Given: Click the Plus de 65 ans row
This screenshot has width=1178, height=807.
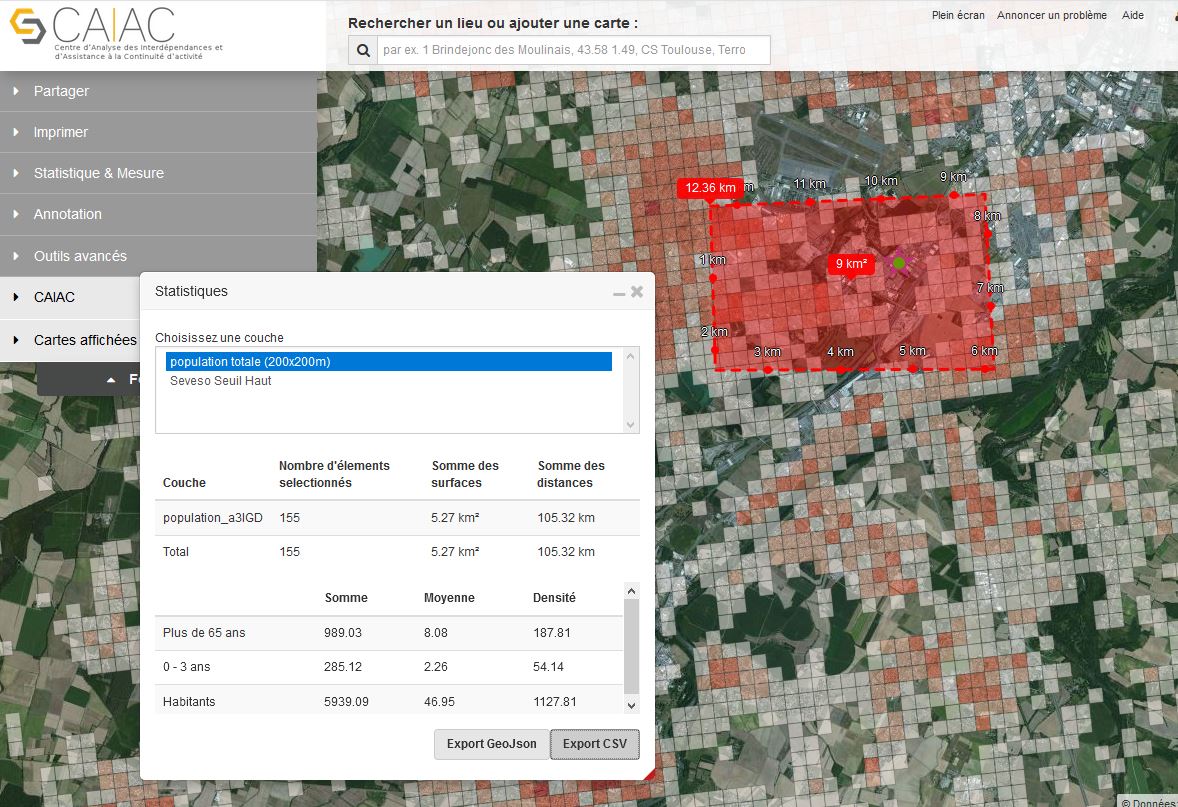Looking at the screenshot, I should 388,633.
